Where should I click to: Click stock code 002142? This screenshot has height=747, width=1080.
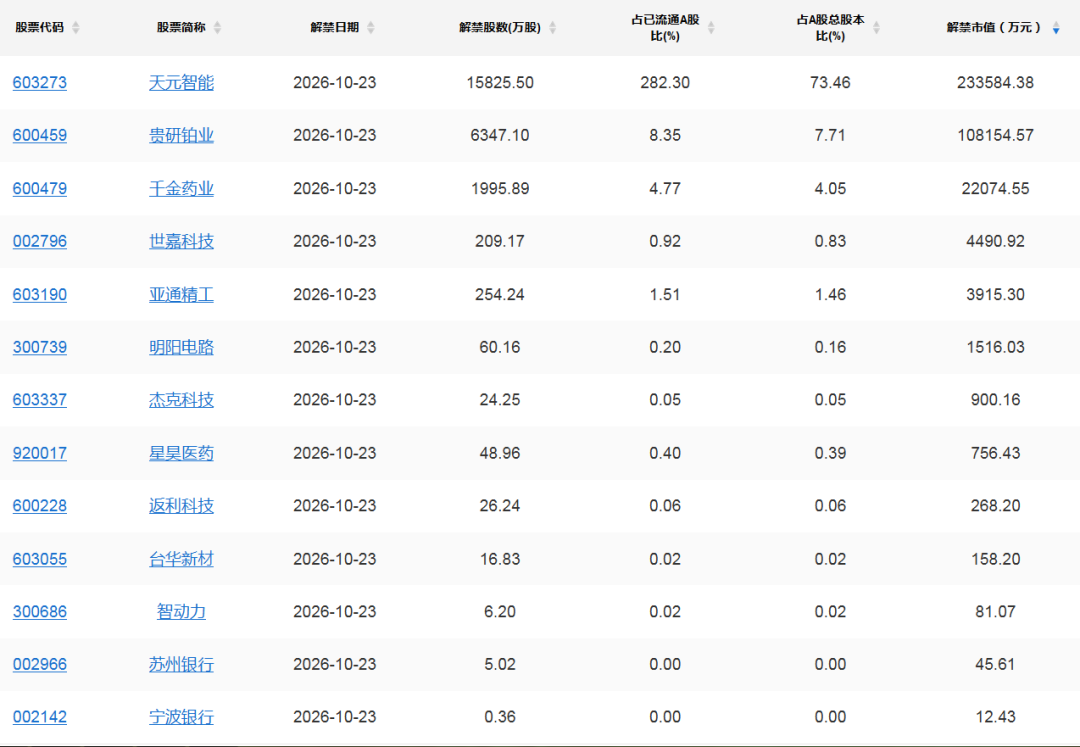tap(40, 717)
